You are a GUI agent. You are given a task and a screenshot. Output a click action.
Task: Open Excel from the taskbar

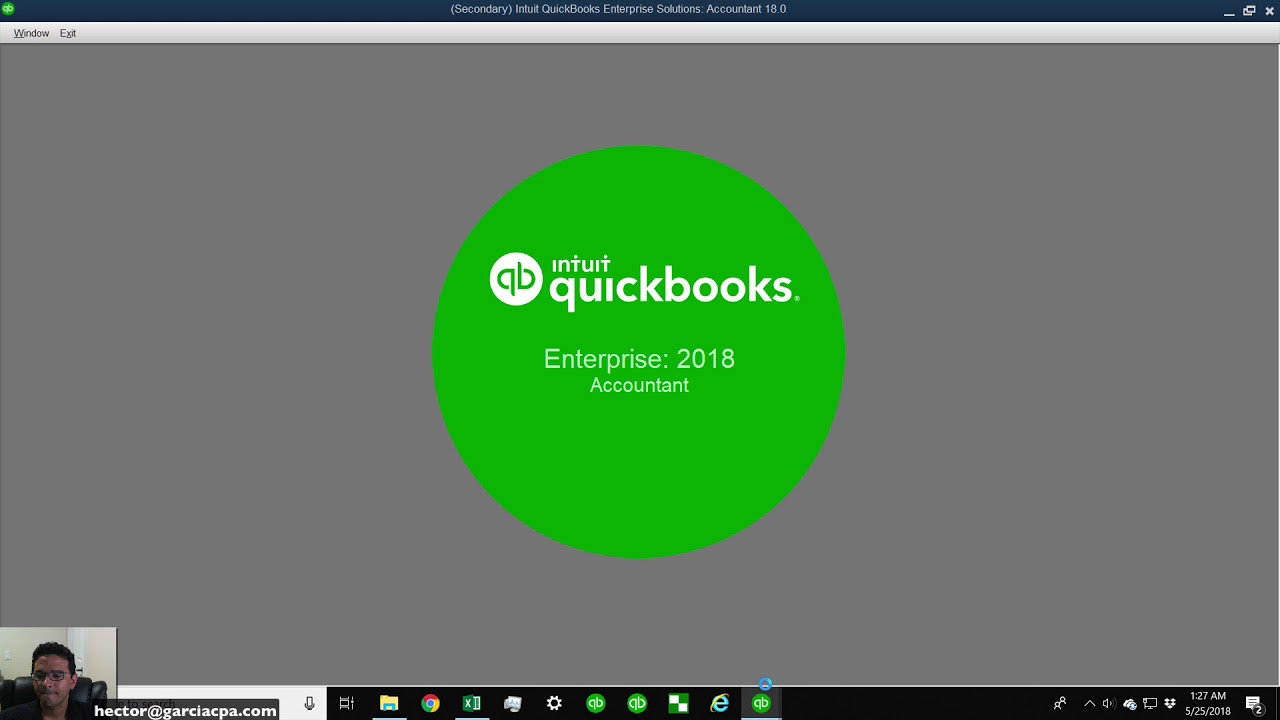point(471,704)
